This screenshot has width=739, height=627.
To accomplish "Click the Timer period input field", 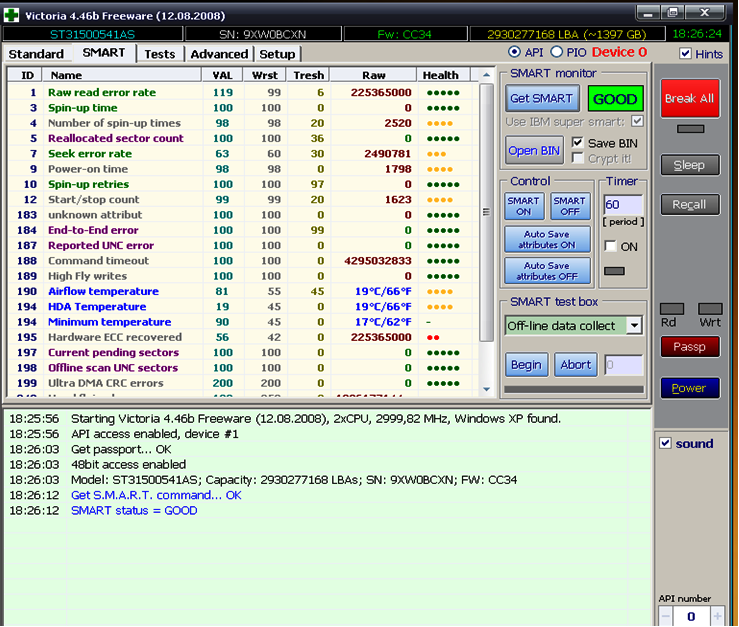I will (624, 205).
